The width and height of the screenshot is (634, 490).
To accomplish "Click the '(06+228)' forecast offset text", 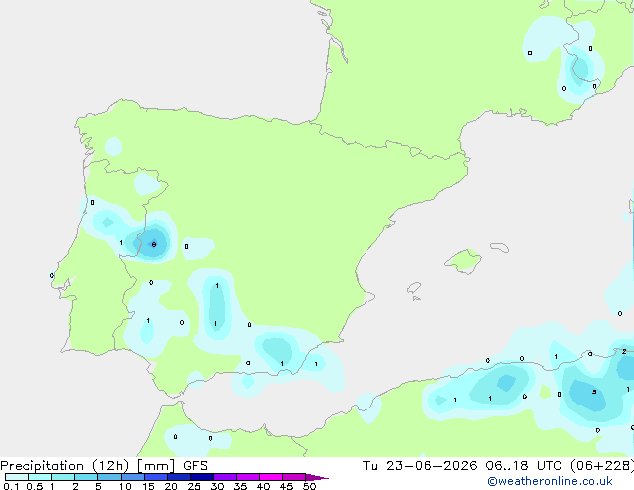I will tap(602, 466).
